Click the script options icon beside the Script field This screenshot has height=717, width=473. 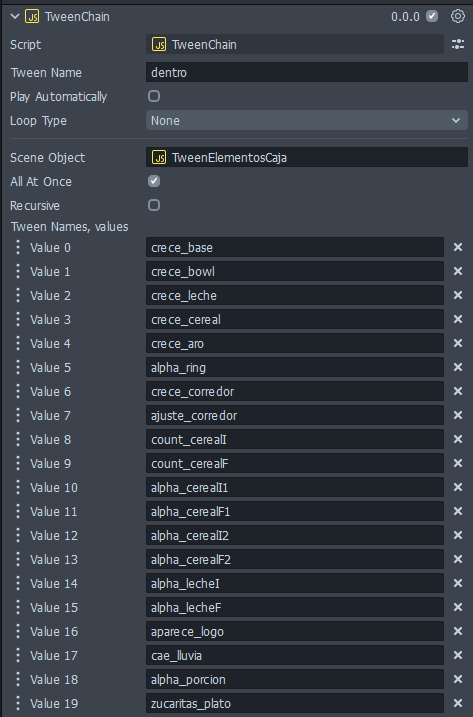pyautogui.click(x=457, y=44)
